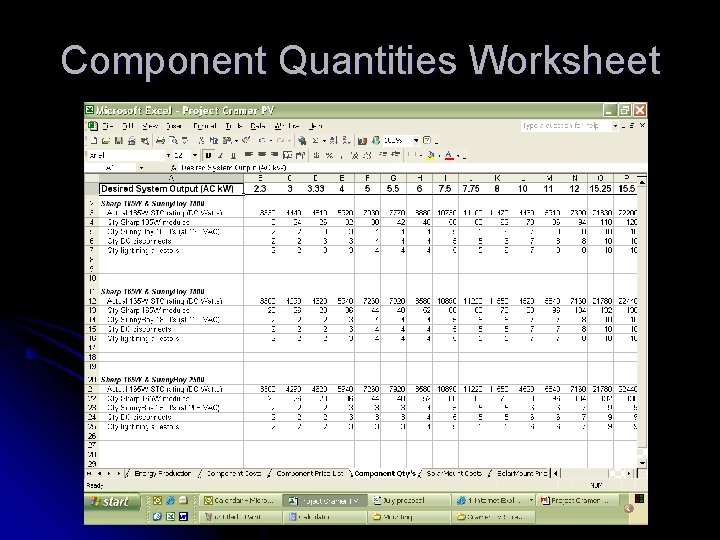Open the Format menu
Viewport: 720px width, 540px height.
pos(204,126)
